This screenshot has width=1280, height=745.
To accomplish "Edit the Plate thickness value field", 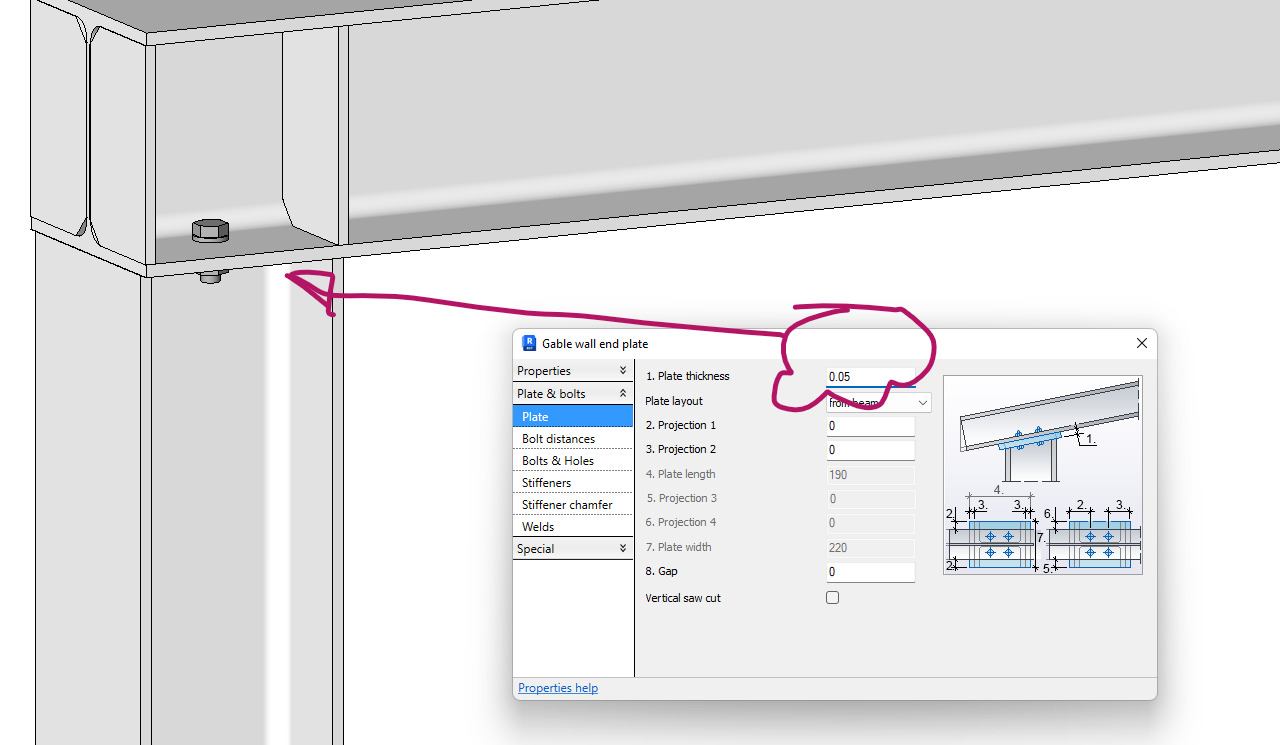I will pos(870,377).
